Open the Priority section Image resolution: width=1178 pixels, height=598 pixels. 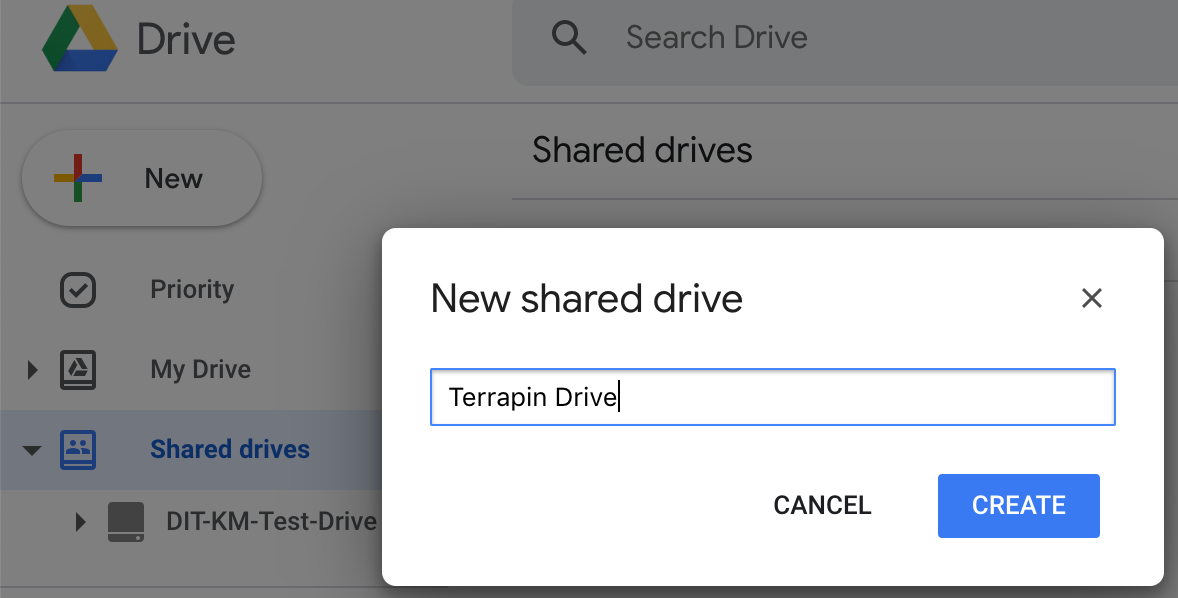click(x=192, y=289)
